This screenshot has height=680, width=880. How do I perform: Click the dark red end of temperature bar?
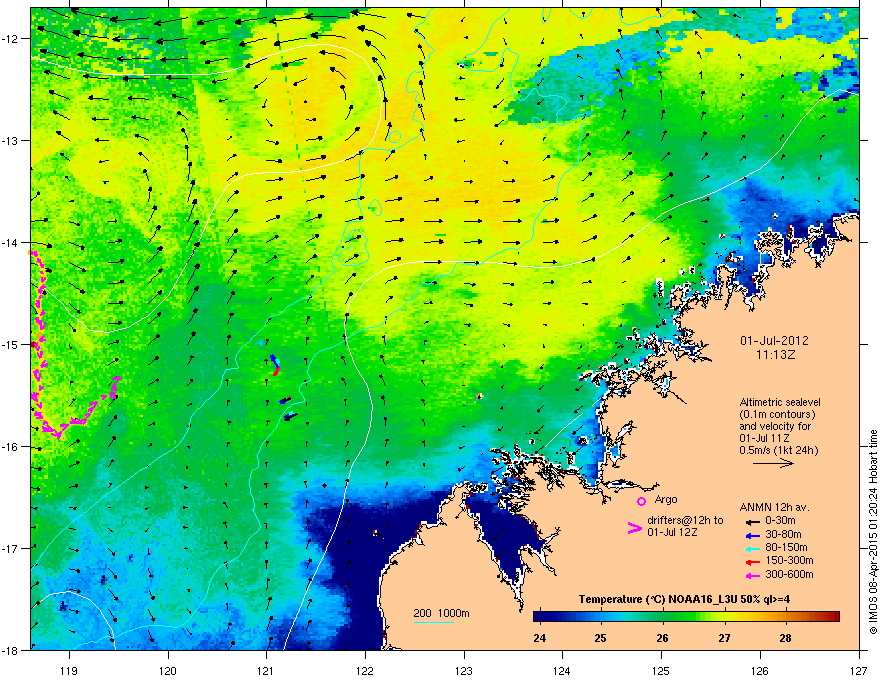(x=833, y=617)
